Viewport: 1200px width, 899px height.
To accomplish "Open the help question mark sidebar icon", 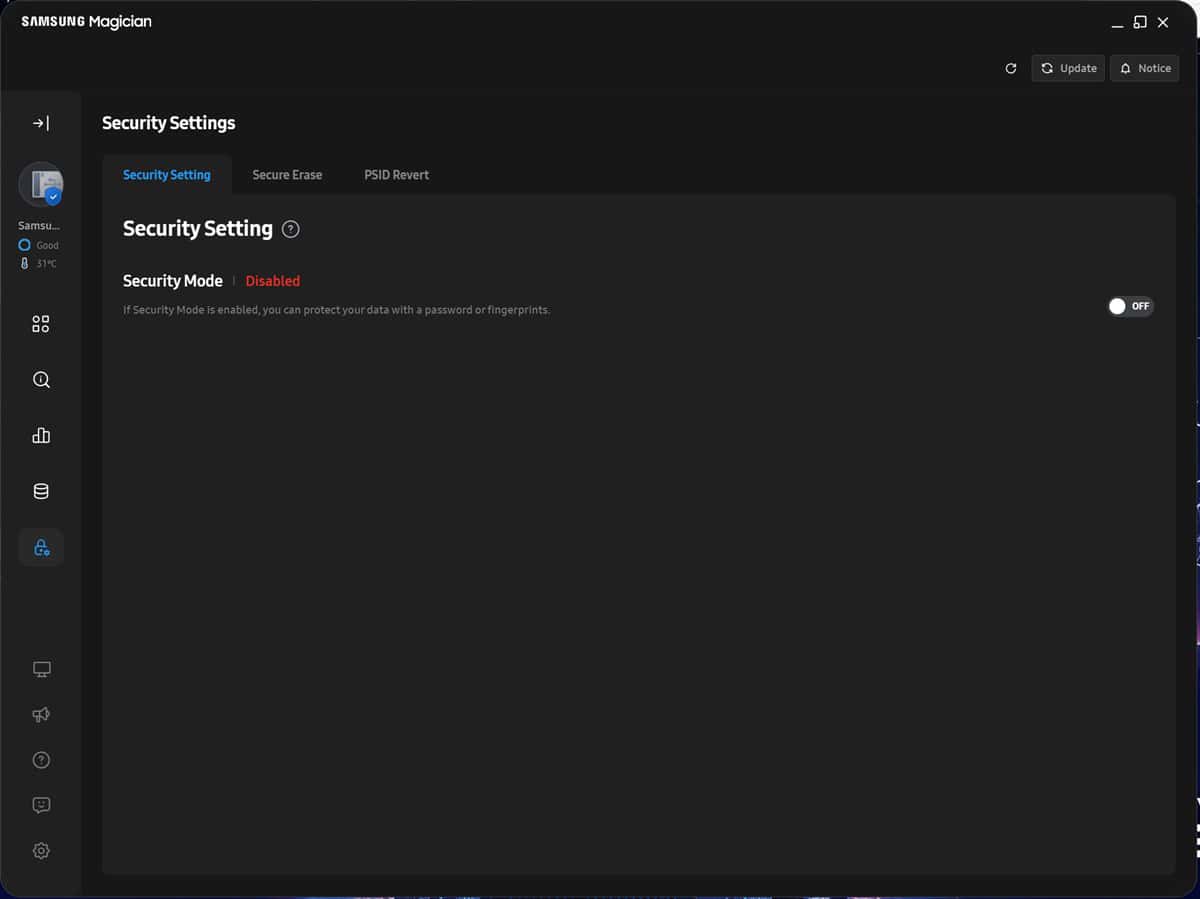I will [41, 760].
